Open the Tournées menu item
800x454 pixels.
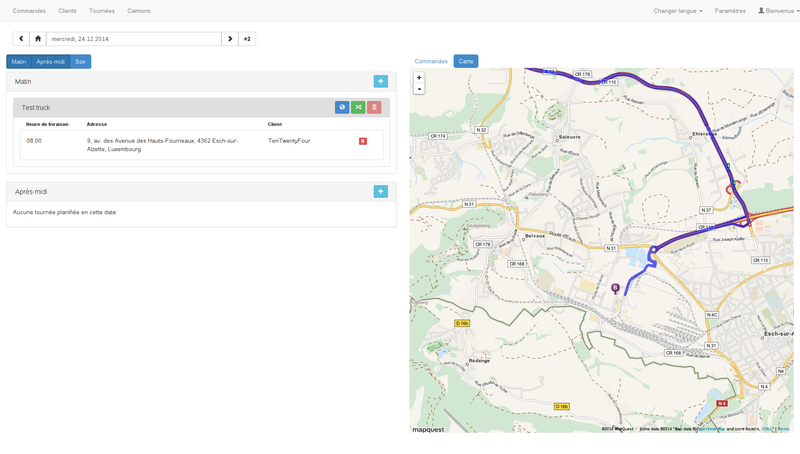pyautogui.click(x=102, y=11)
